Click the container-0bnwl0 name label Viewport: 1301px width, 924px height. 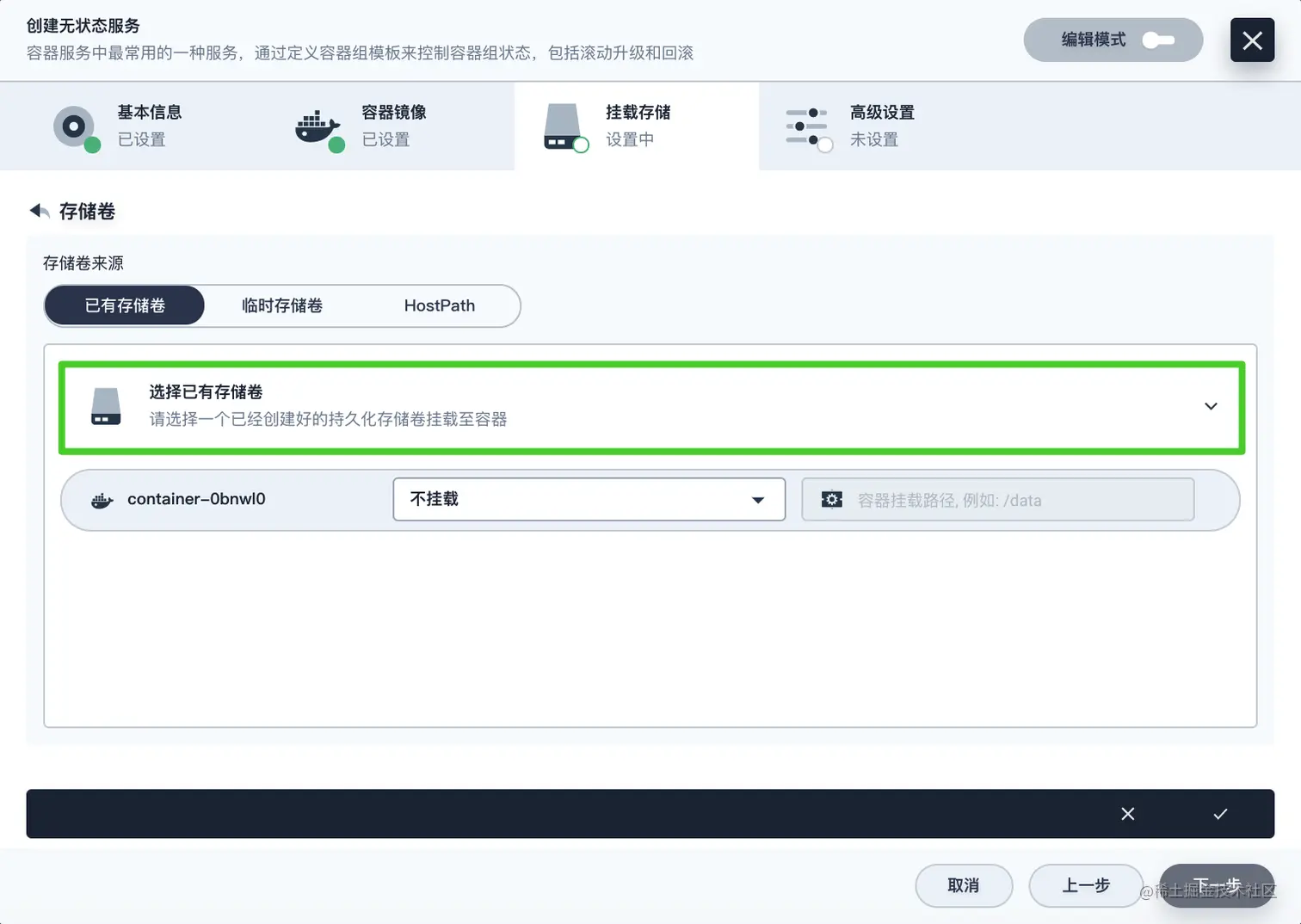tap(196, 499)
